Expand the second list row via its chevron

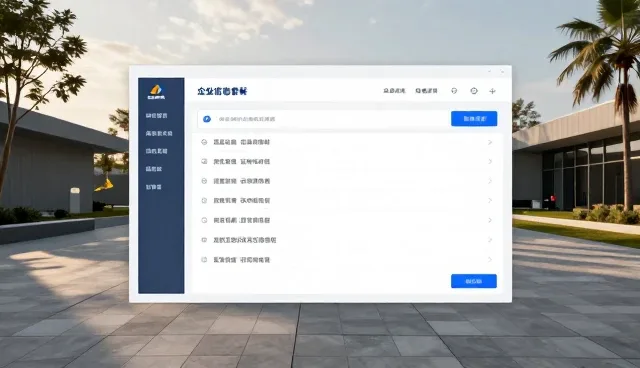coord(490,162)
